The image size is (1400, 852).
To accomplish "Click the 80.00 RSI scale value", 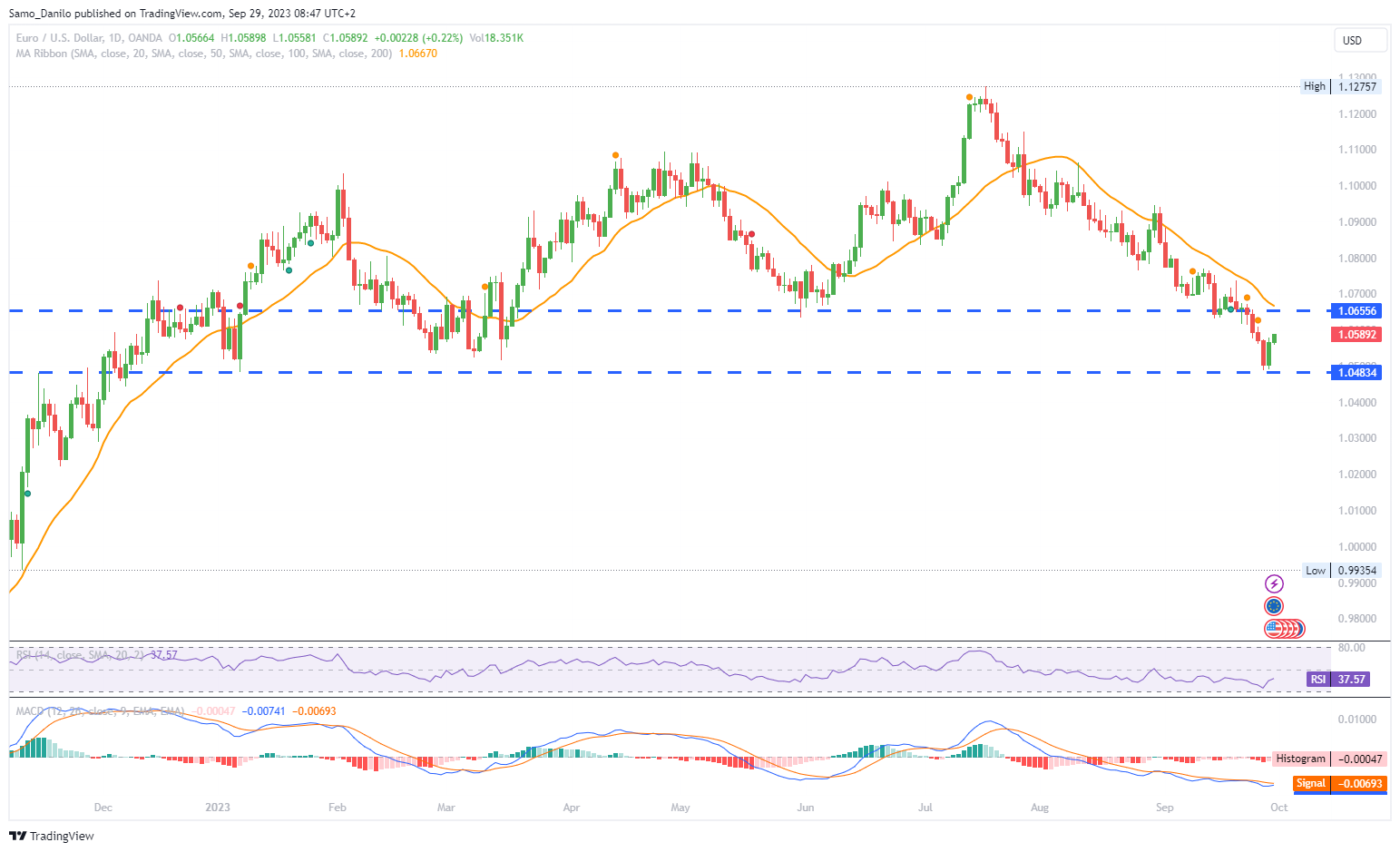I will 1351,648.
